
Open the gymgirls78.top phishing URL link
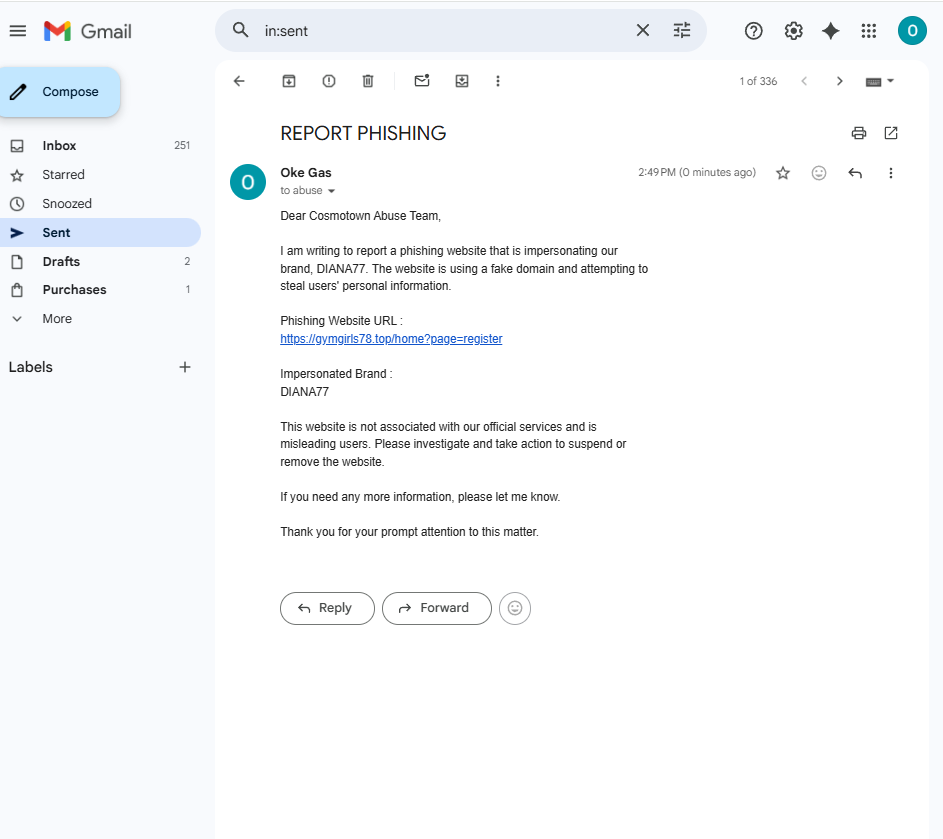pyautogui.click(x=391, y=339)
